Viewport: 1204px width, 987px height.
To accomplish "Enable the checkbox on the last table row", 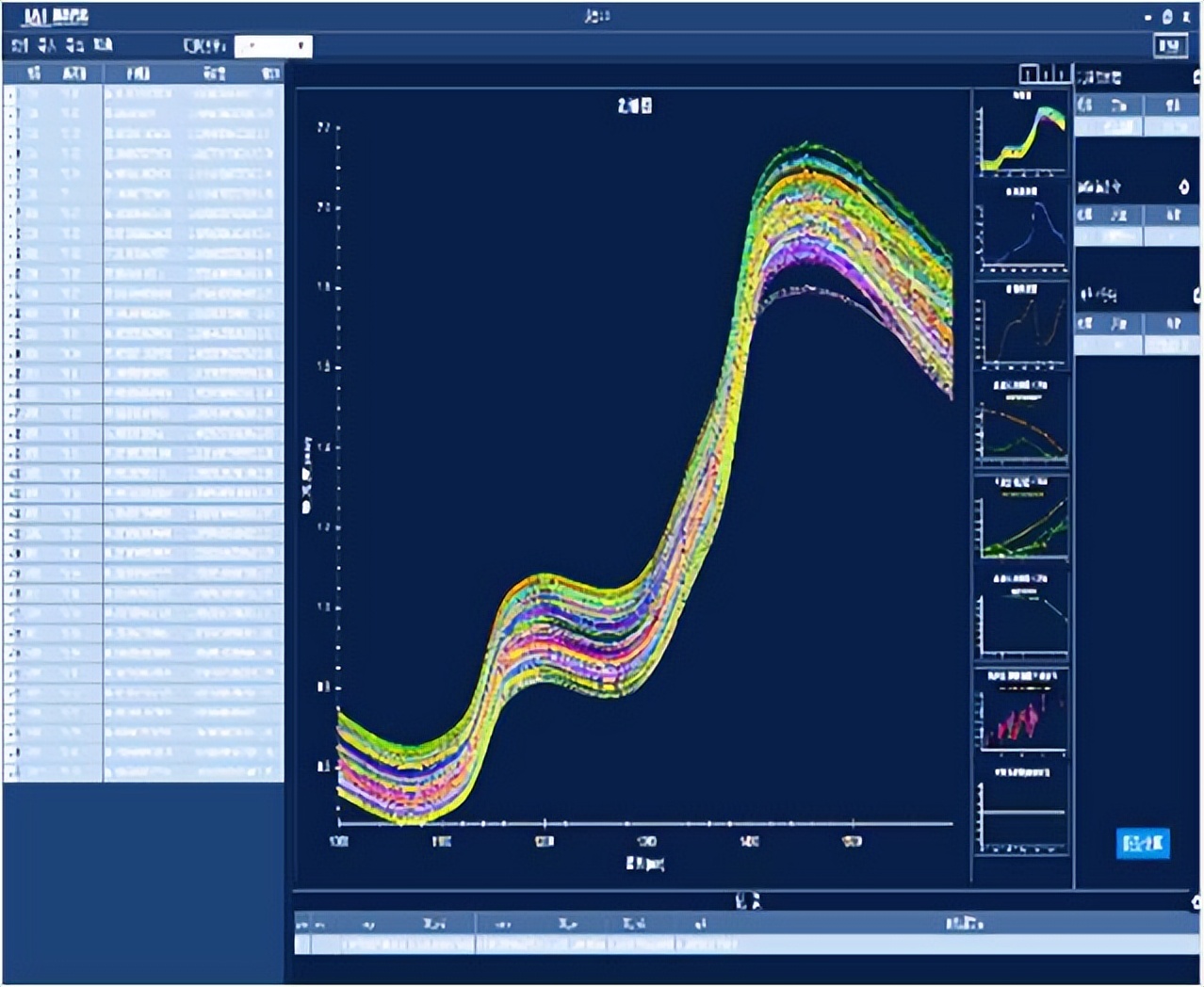I will pos(8,772).
